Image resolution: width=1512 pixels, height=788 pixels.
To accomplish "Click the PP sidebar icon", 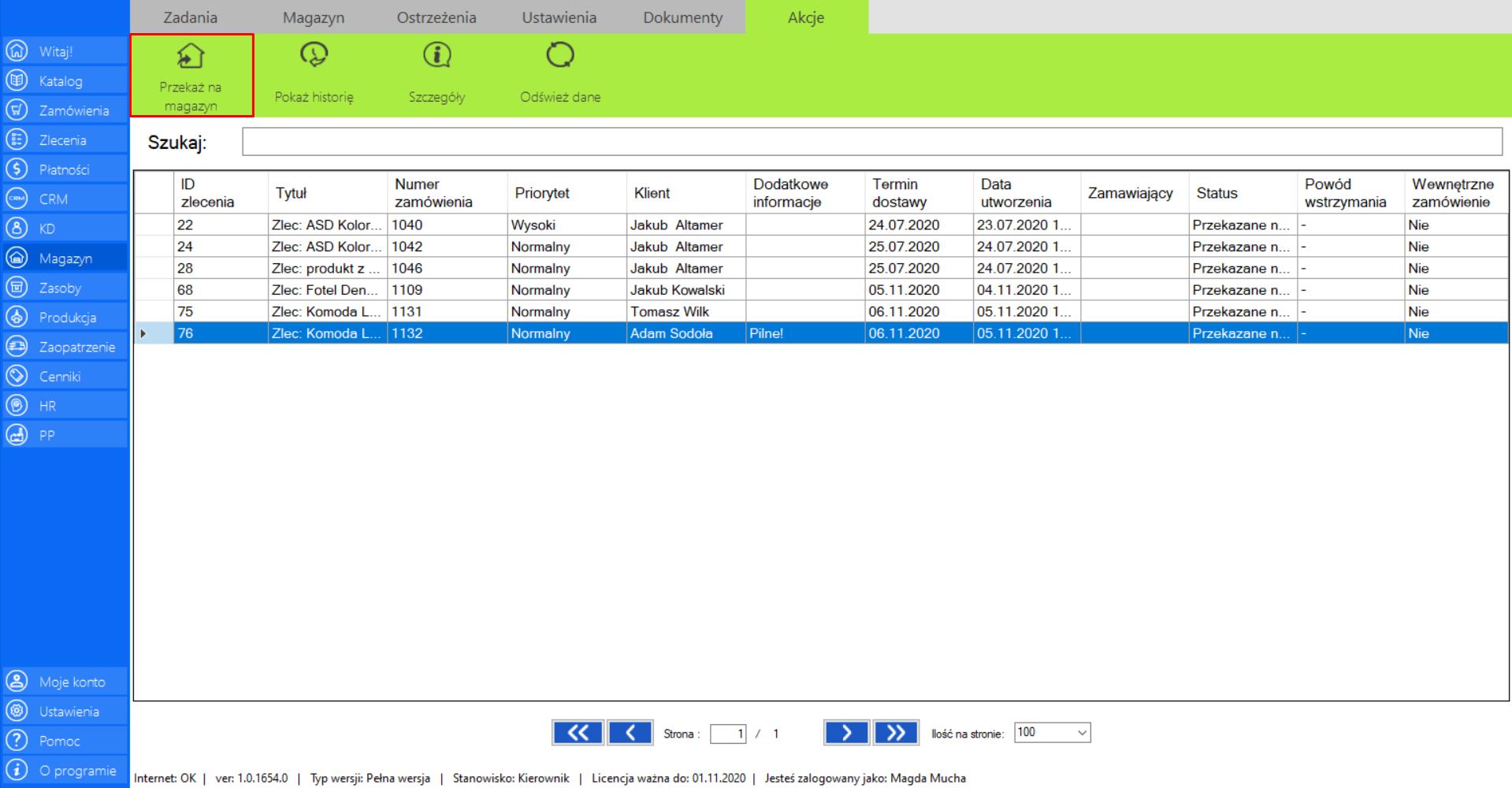I will [17, 435].
